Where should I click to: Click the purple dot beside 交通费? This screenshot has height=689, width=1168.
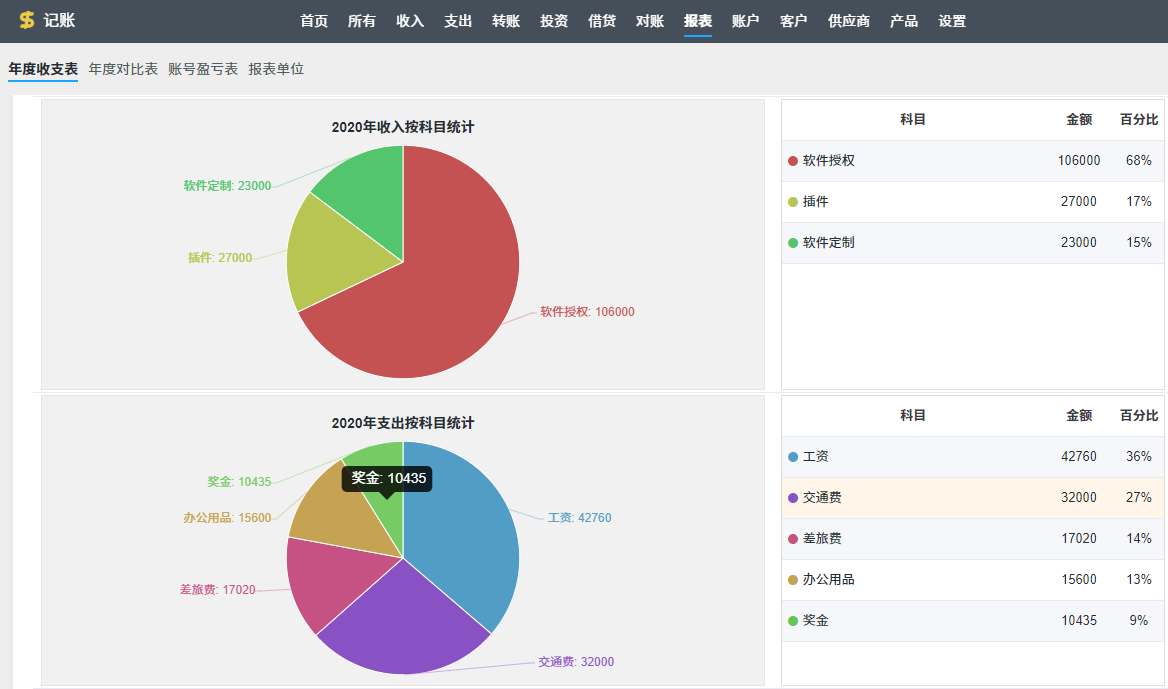point(793,498)
